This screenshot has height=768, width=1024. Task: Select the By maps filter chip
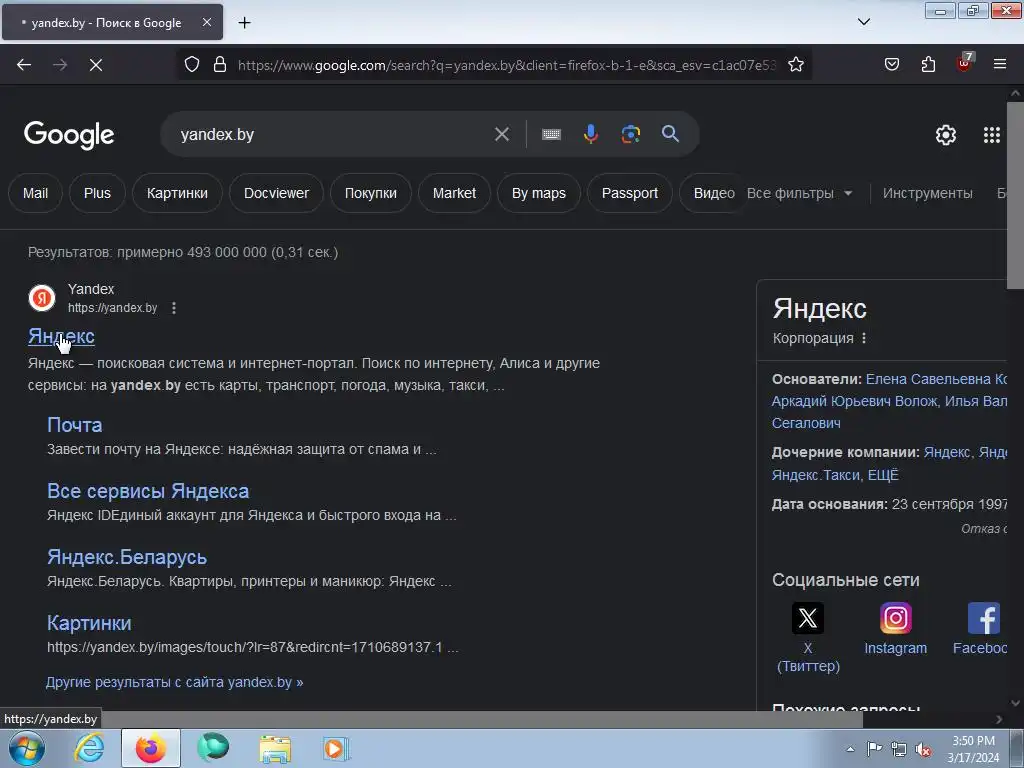click(x=539, y=193)
